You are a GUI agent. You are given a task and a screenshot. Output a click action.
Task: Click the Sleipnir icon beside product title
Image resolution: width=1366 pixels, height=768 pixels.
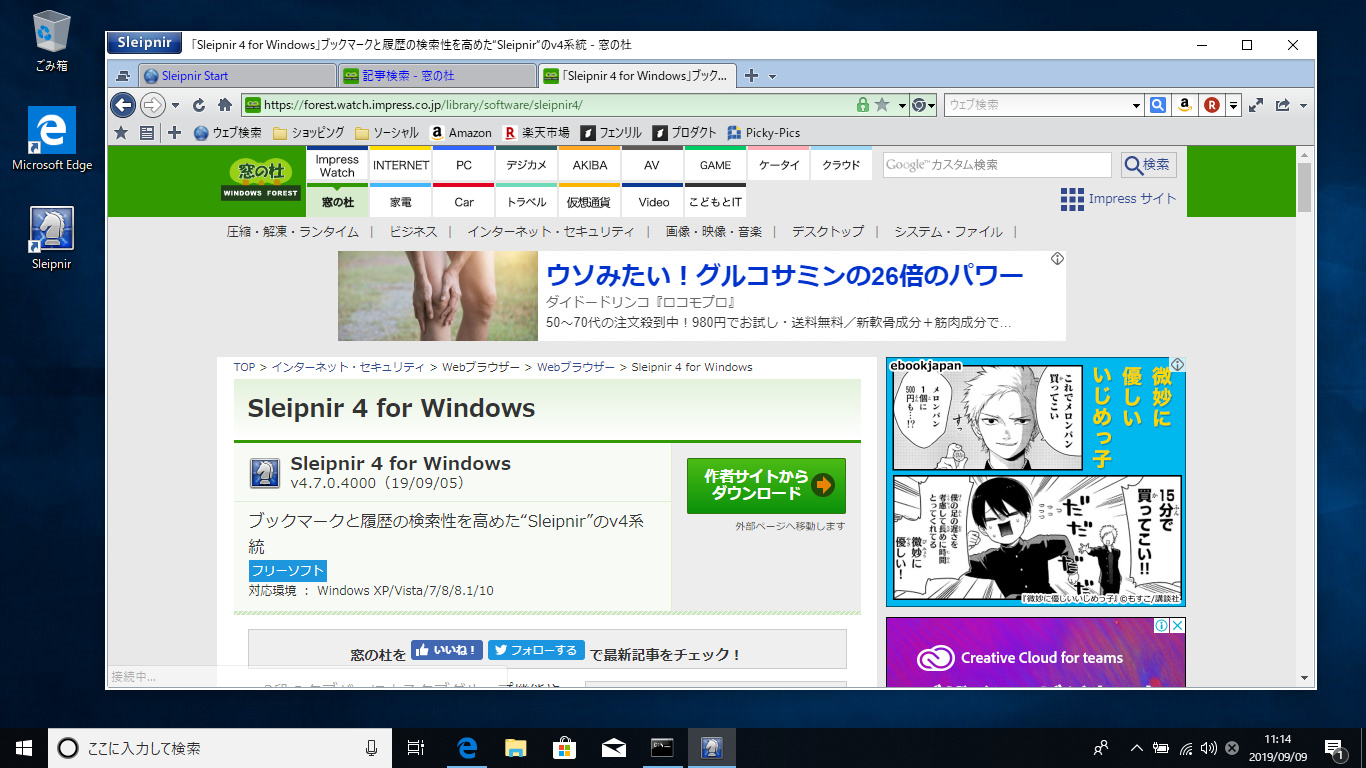click(x=265, y=472)
